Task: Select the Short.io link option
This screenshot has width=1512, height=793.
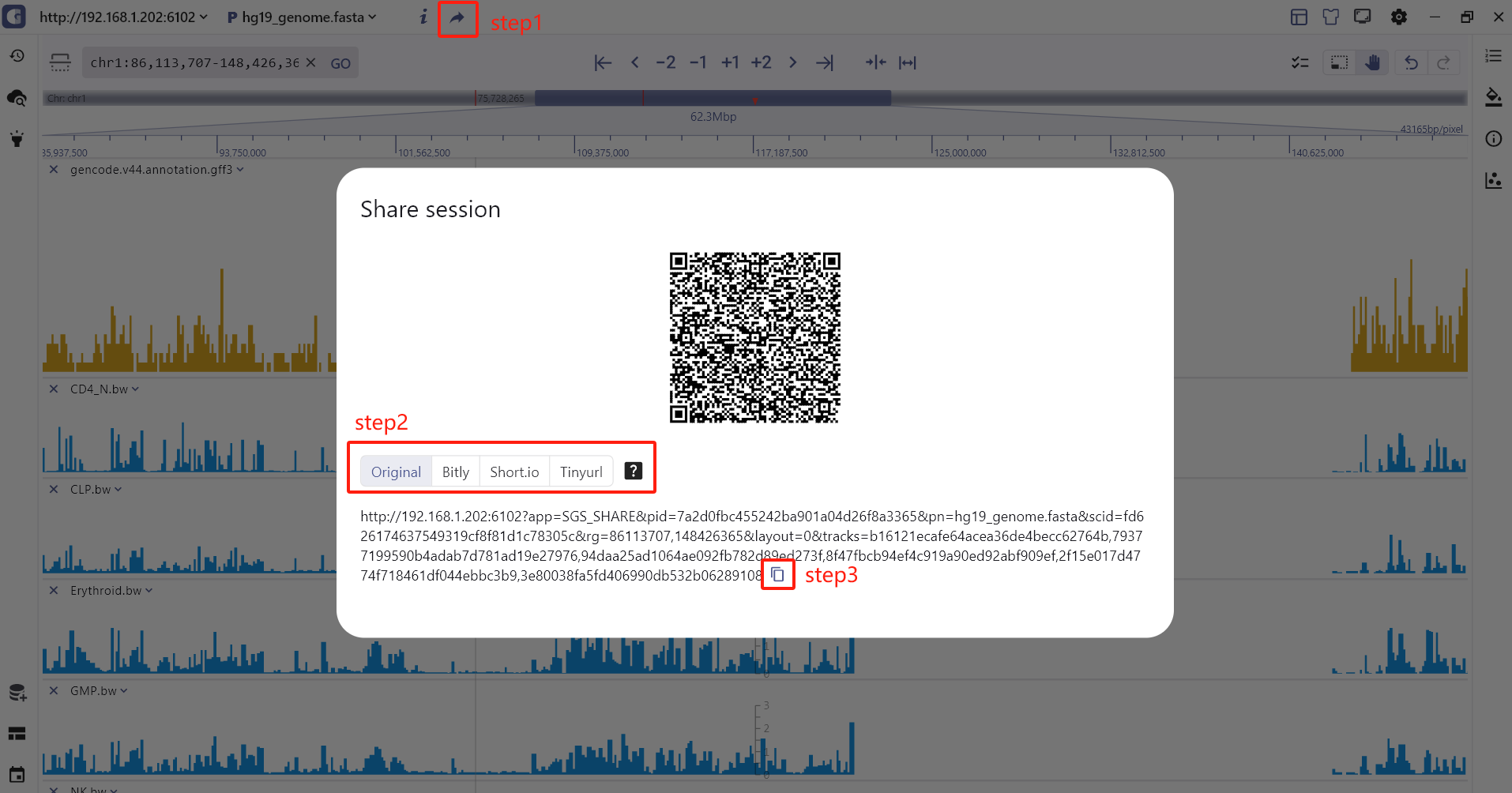Action: click(x=514, y=472)
